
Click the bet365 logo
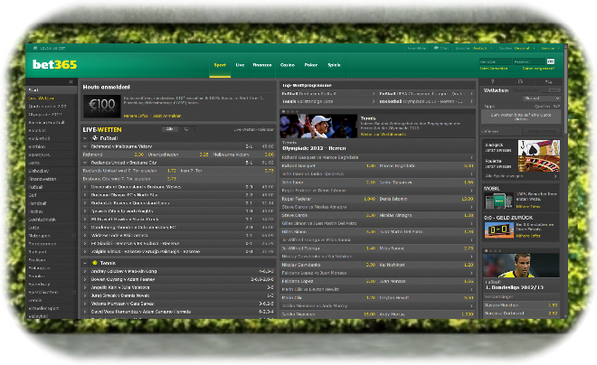(55, 65)
